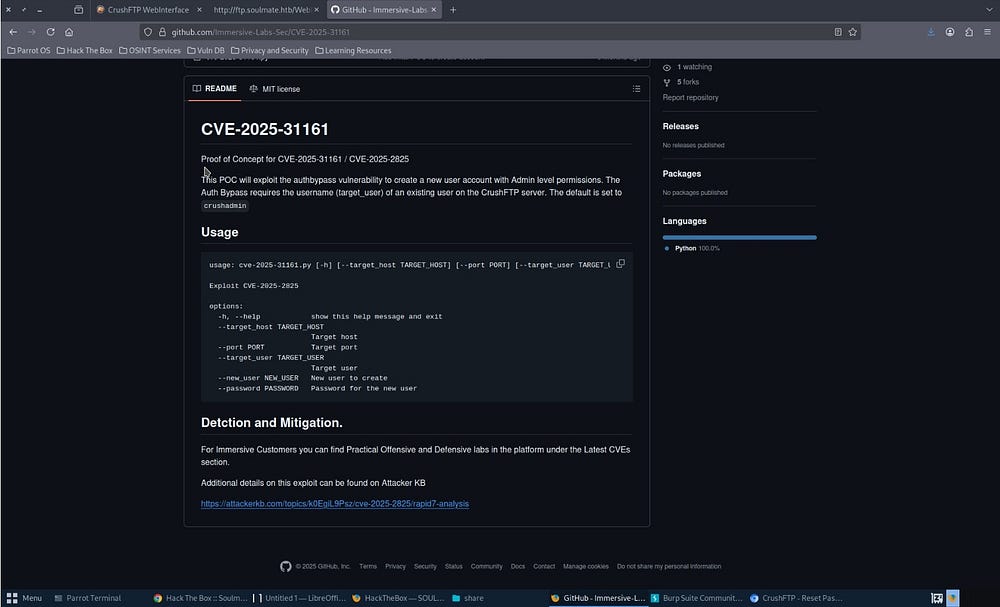
Task: Open the Contact footer link
Action: [544, 566]
